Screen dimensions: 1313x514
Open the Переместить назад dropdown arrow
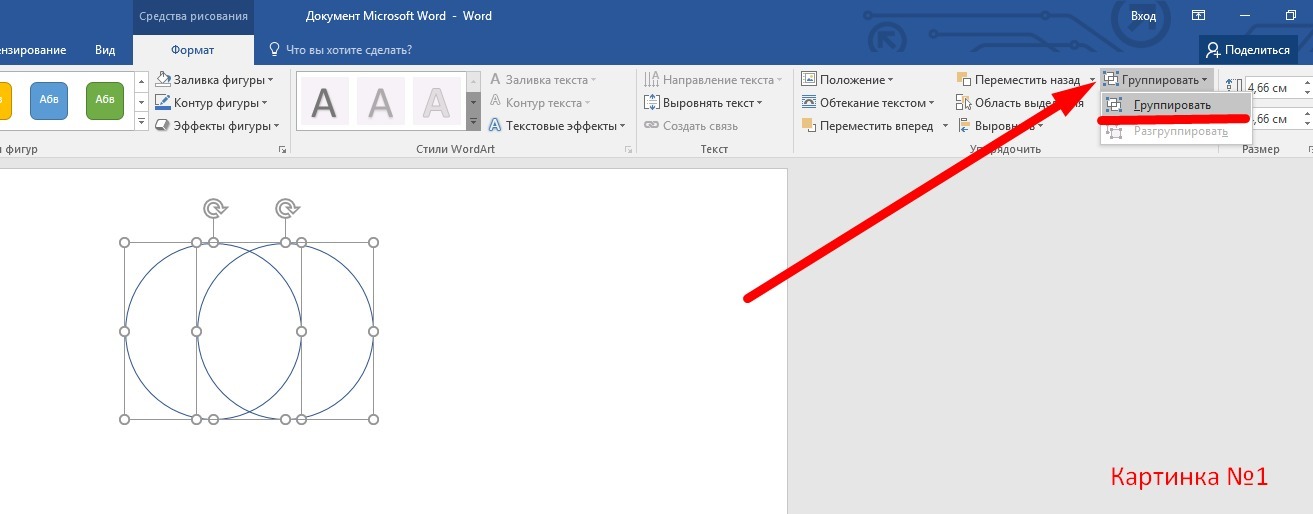pos(1092,80)
